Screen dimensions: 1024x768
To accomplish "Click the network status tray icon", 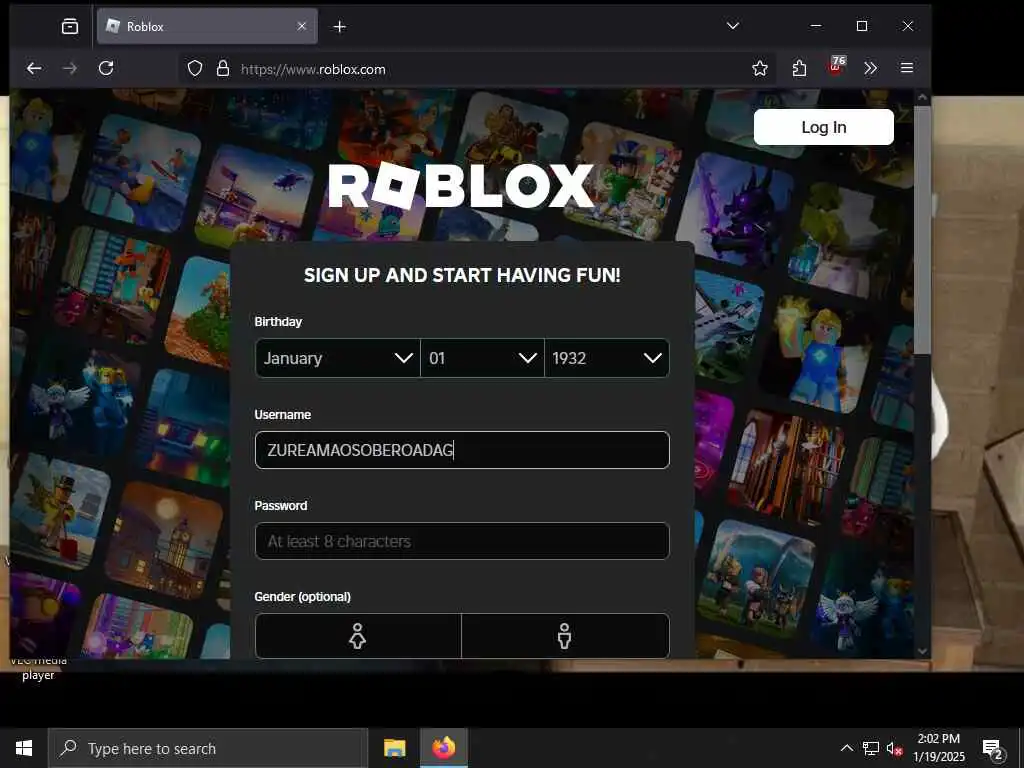I will [871, 748].
